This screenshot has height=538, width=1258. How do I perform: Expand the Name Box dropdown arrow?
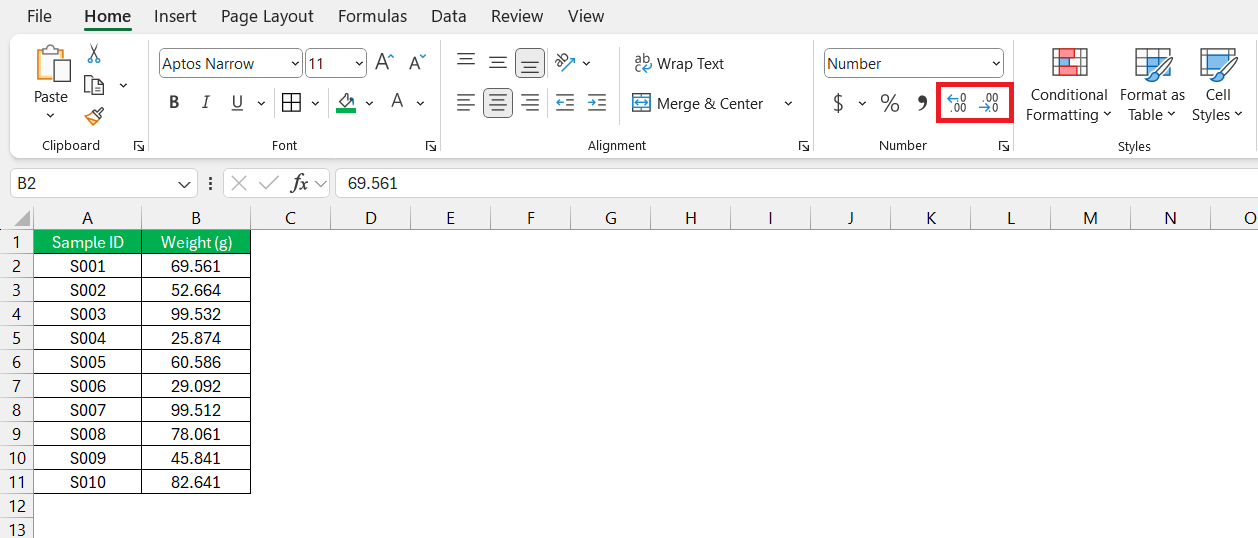tap(184, 184)
